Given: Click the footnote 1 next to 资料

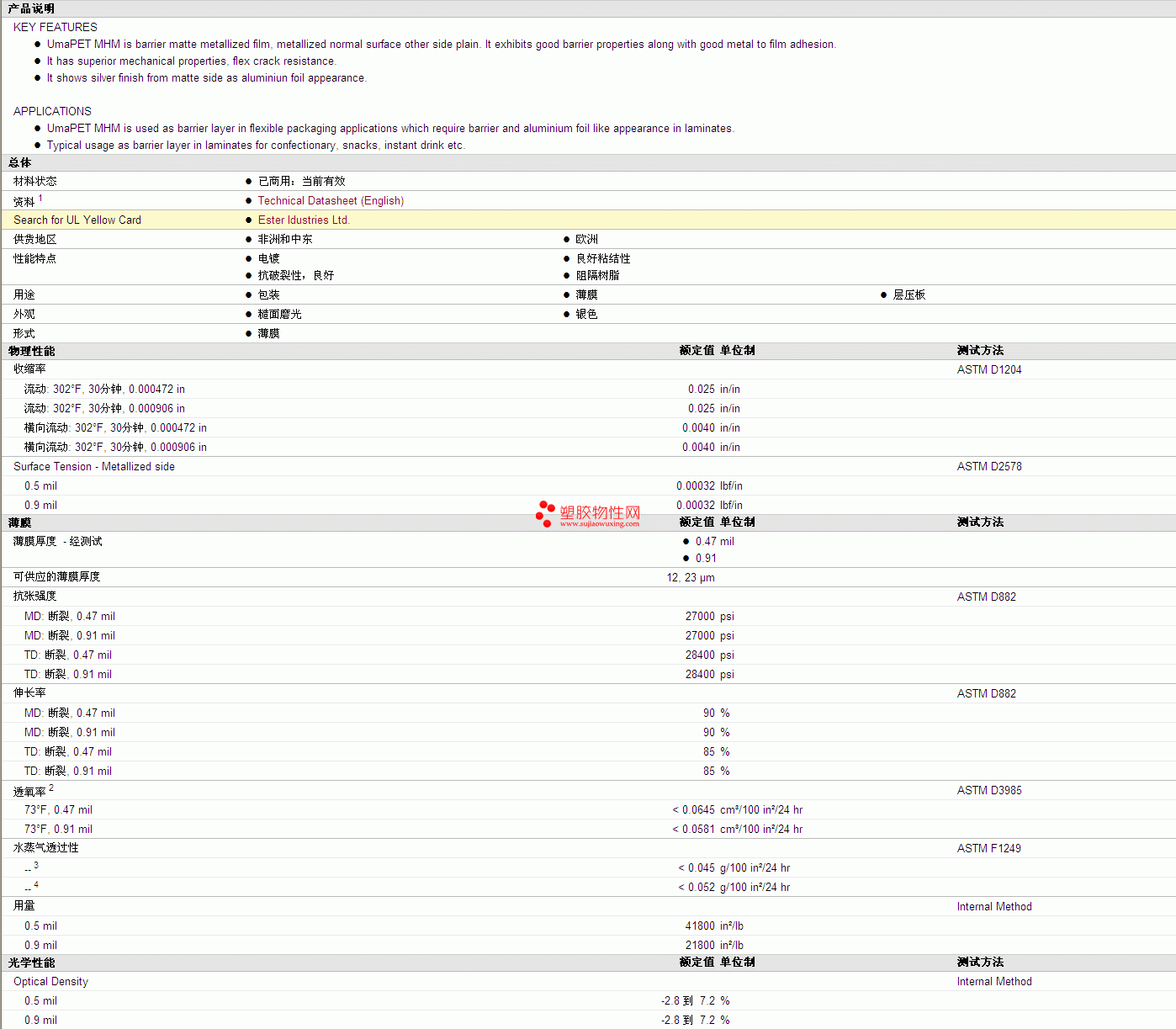Looking at the screenshot, I should [x=40, y=199].
